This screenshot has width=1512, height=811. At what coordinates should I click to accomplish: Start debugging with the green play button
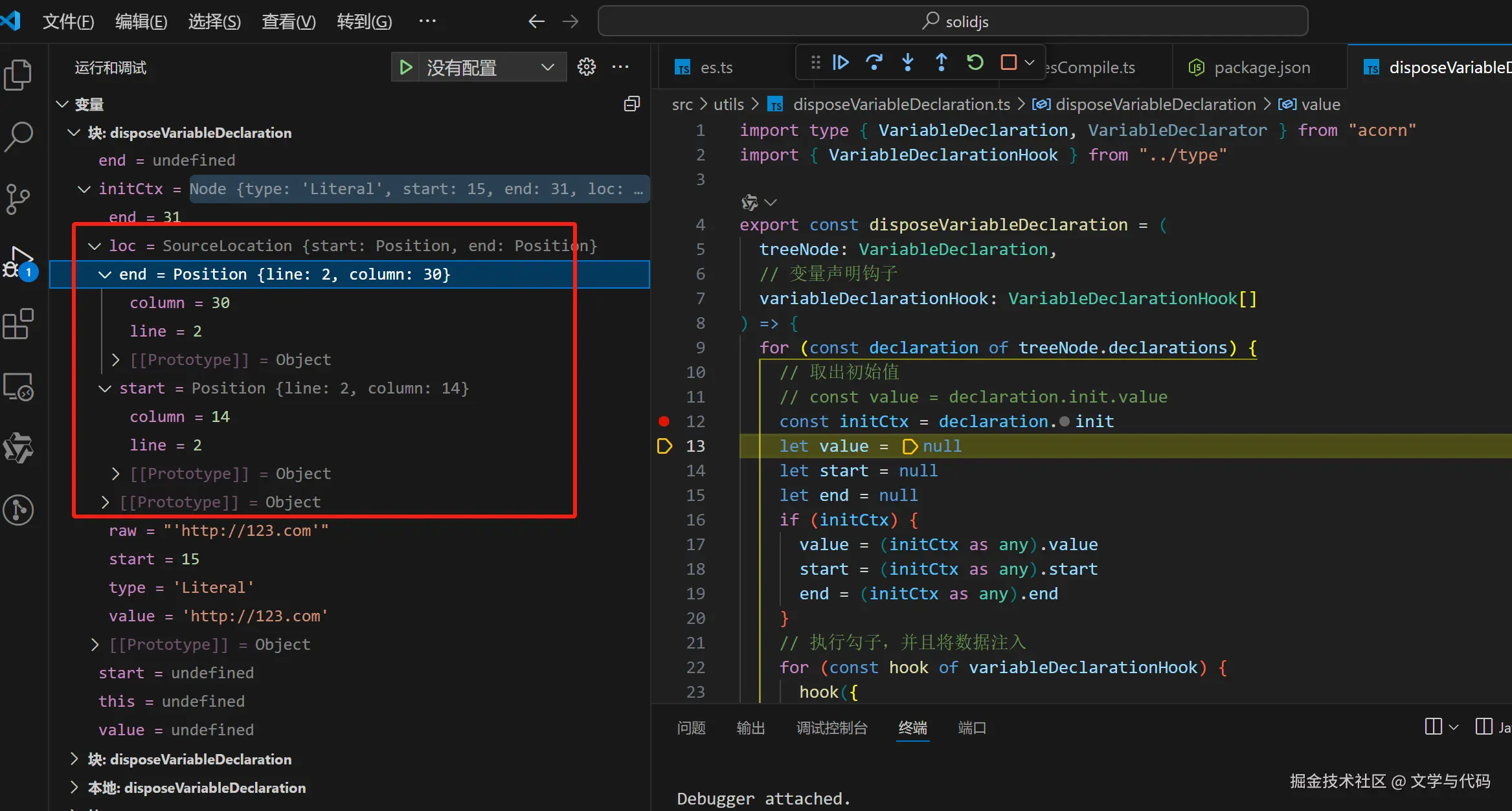pos(406,67)
